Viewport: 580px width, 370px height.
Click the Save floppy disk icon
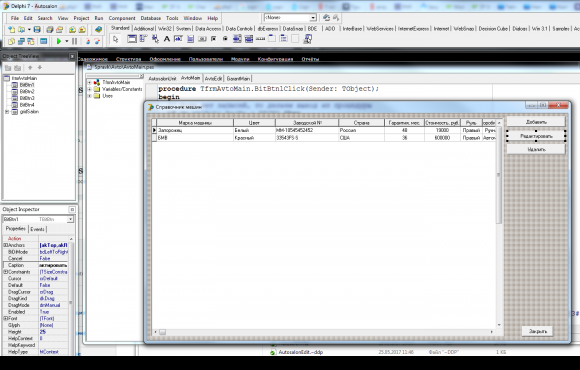(x=37, y=30)
